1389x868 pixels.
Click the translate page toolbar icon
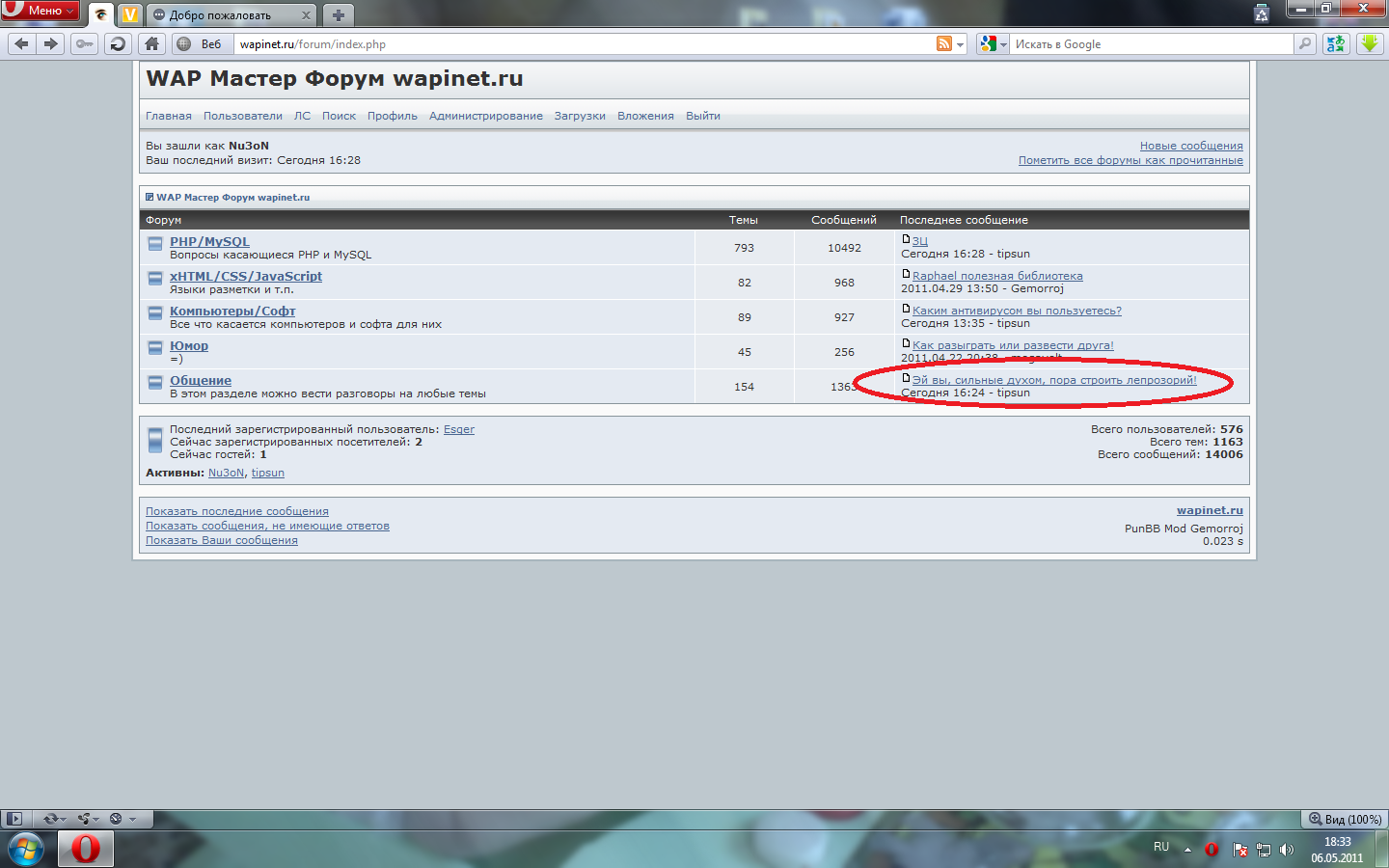[x=1336, y=43]
